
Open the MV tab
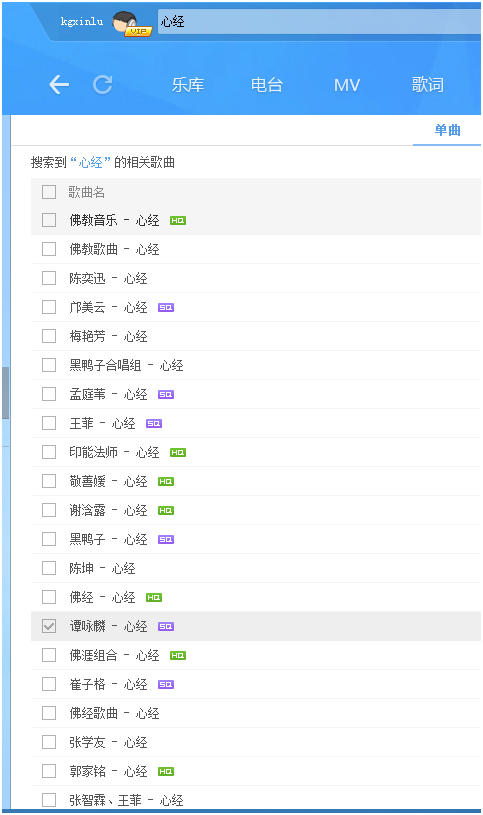tap(347, 85)
